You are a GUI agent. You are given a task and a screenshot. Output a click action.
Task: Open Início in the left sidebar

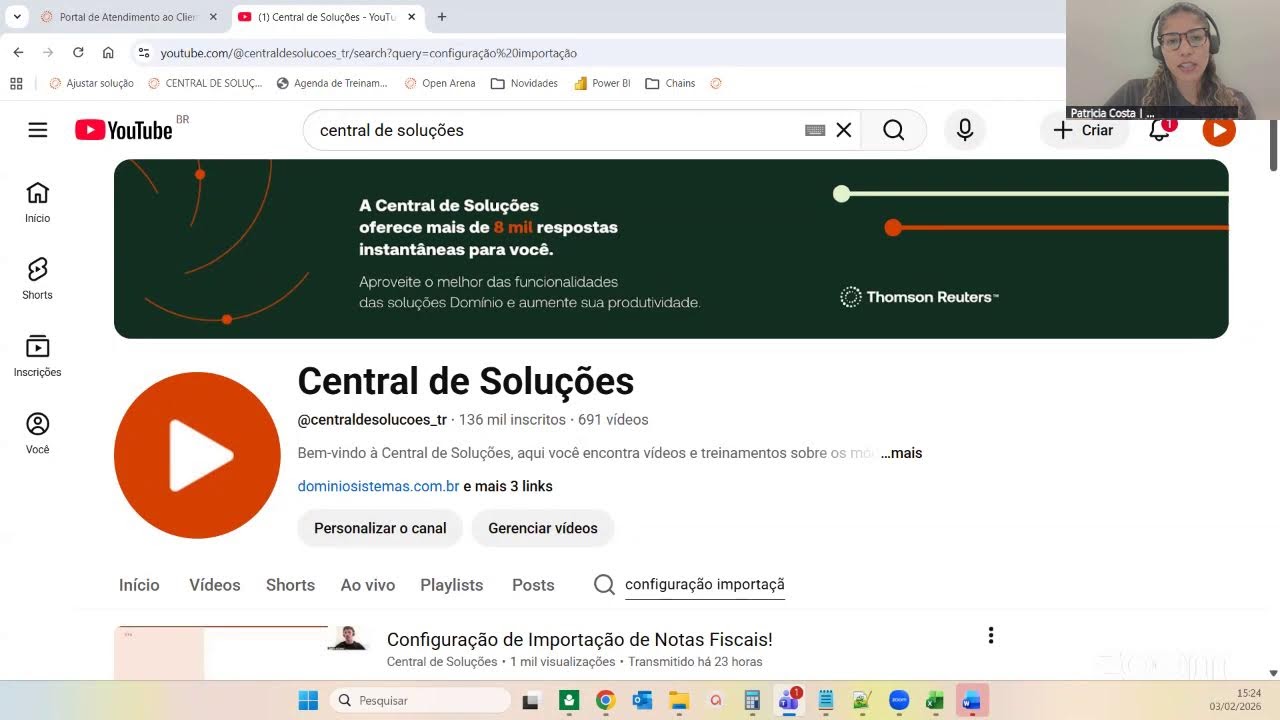pyautogui.click(x=37, y=202)
